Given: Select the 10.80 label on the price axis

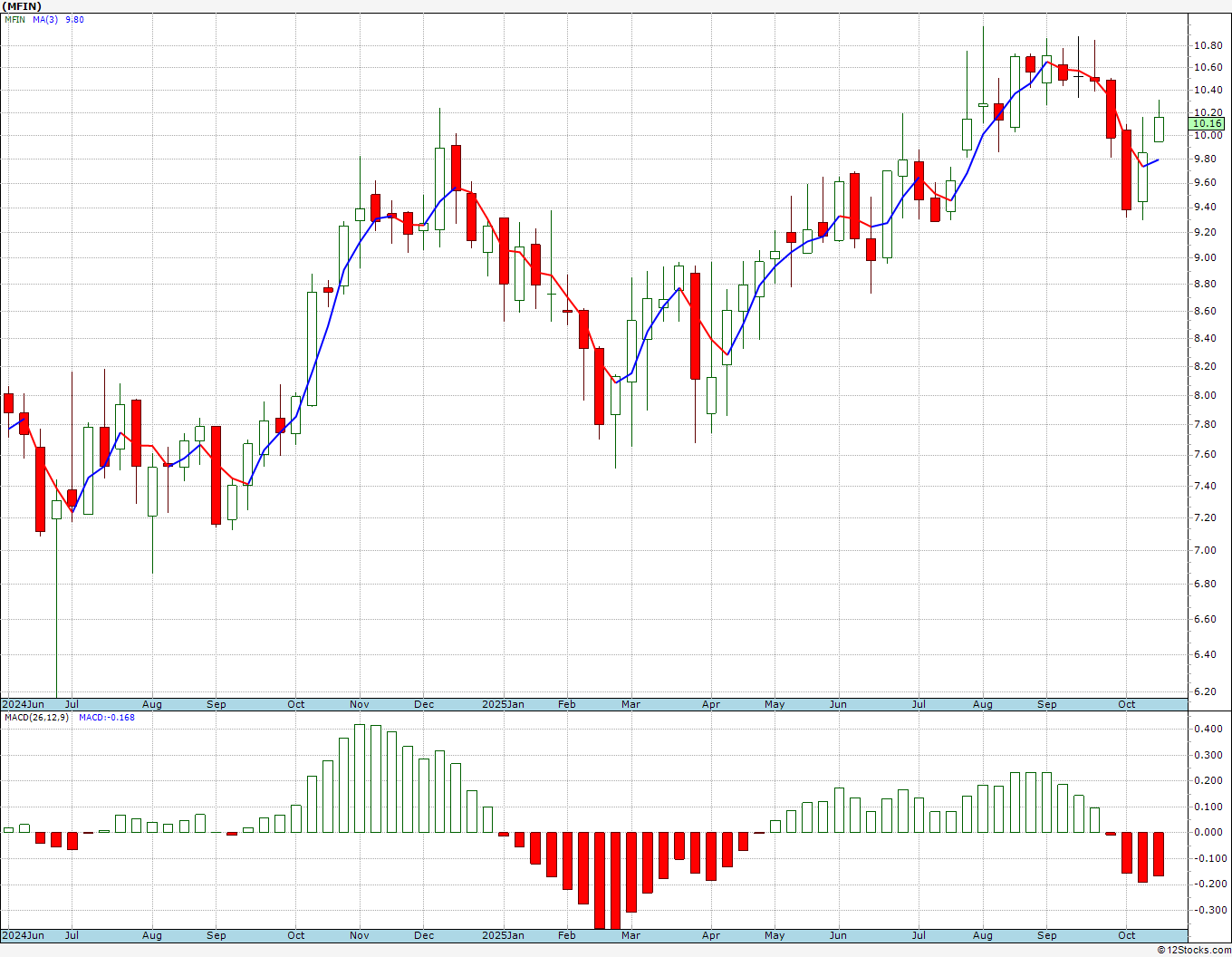Looking at the screenshot, I should pos(1207,45).
